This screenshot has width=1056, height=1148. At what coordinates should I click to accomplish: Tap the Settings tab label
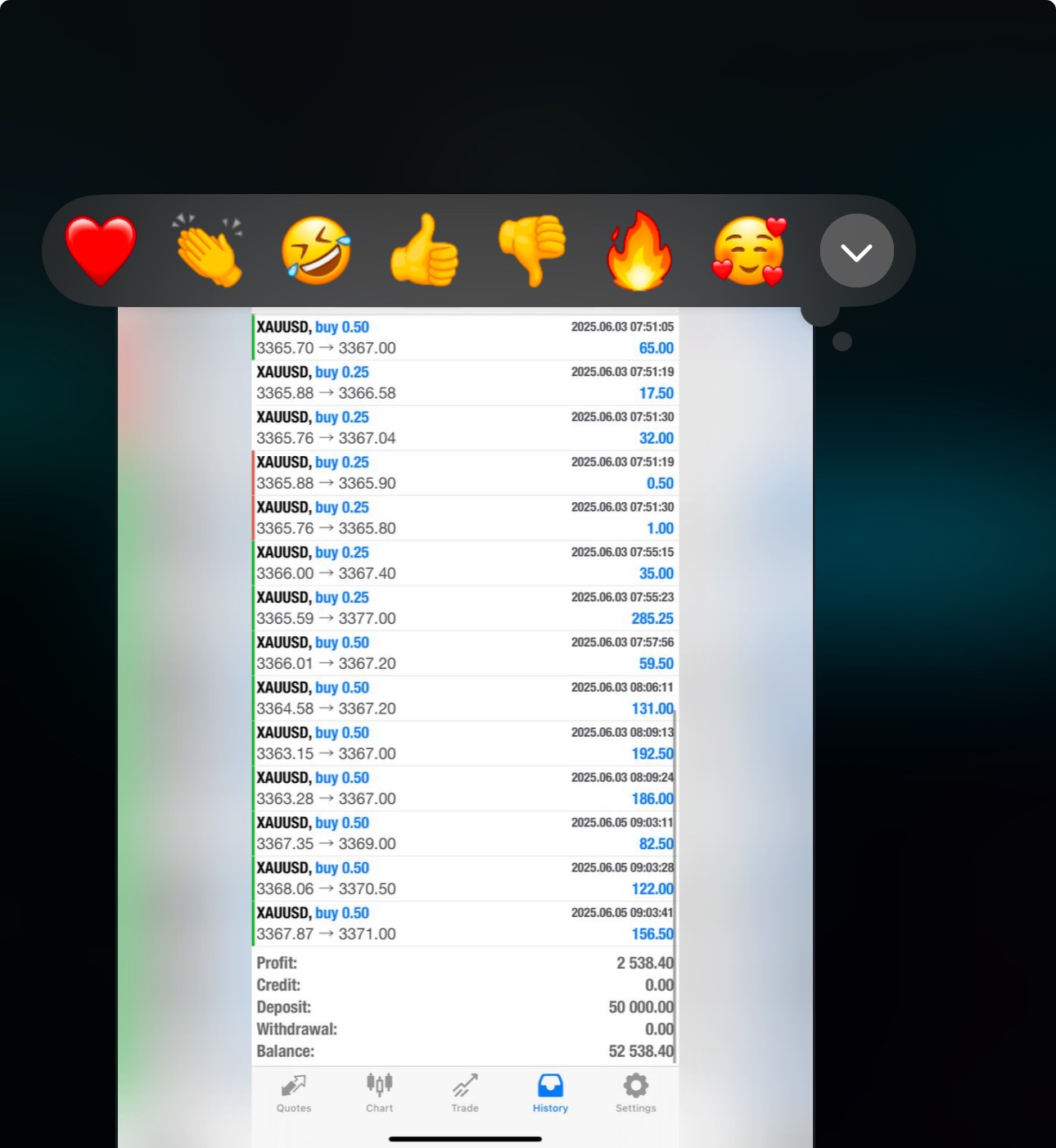(x=636, y=1108)
